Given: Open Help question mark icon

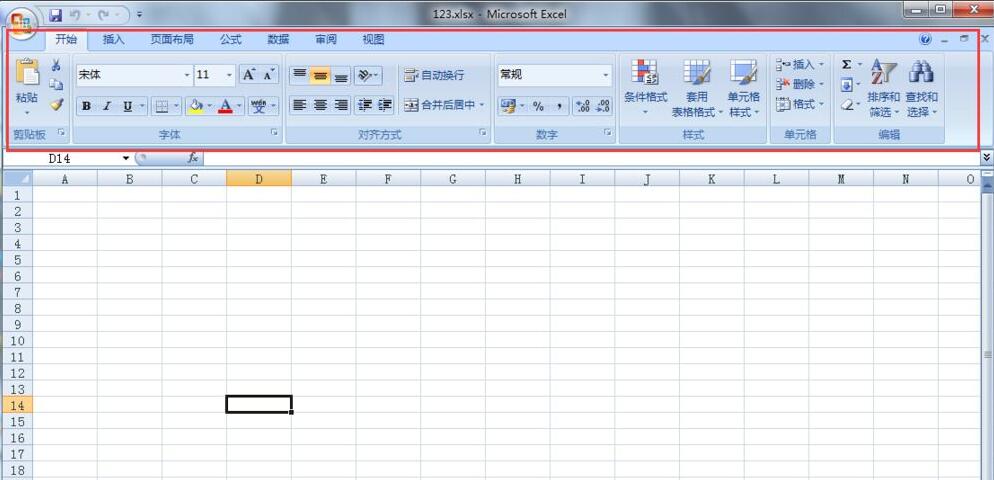Looking at the screenshot, I should 925,39.
